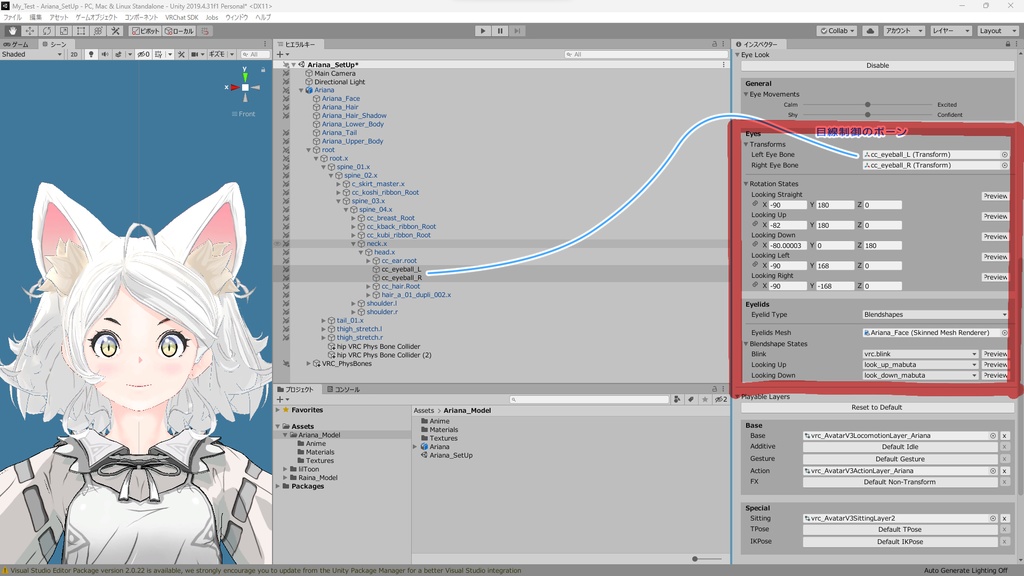This screenshot has height=576, width=1024.
Task: Expand the thigh_stretch.l hierarchy item
Action: click(323, 328)
